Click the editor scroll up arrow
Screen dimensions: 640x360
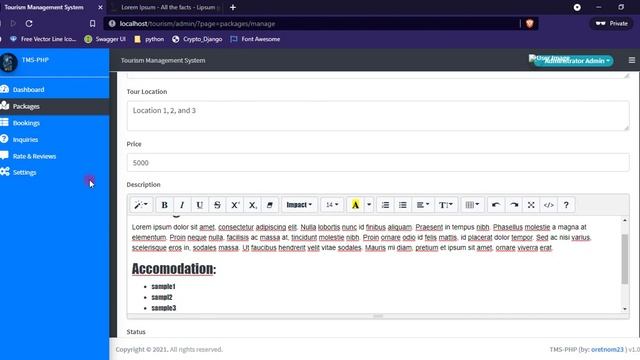click(x=625, y=220)
